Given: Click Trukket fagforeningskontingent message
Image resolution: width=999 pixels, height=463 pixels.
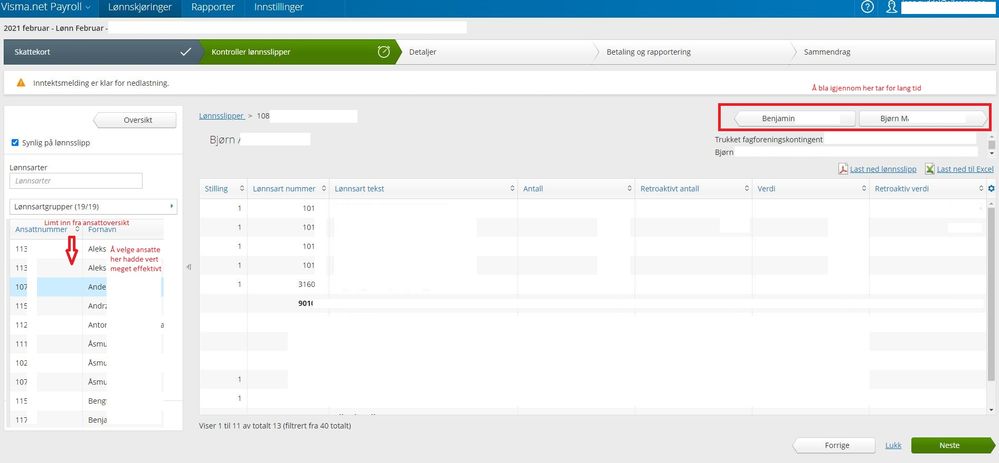Looking at the screenshot, I should [x=770, y=139].
